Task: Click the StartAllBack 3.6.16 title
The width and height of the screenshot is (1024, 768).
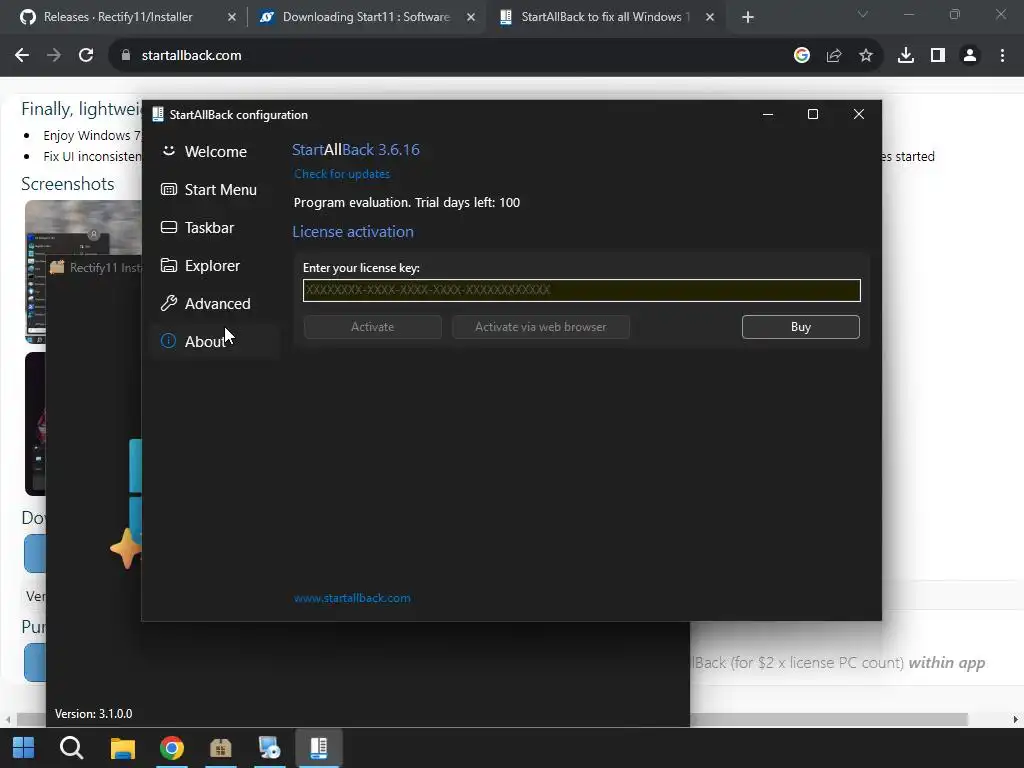Action: [356, 150]
